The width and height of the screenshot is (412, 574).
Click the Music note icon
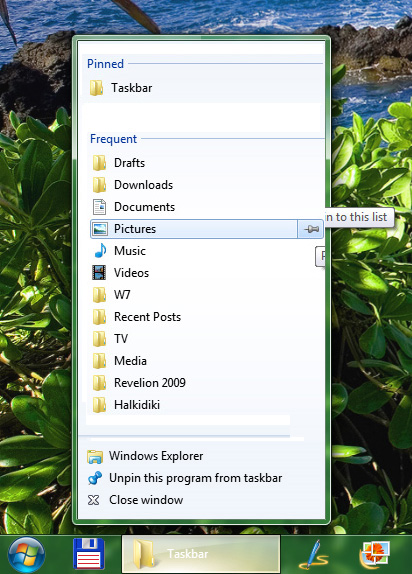coord(100,251)
